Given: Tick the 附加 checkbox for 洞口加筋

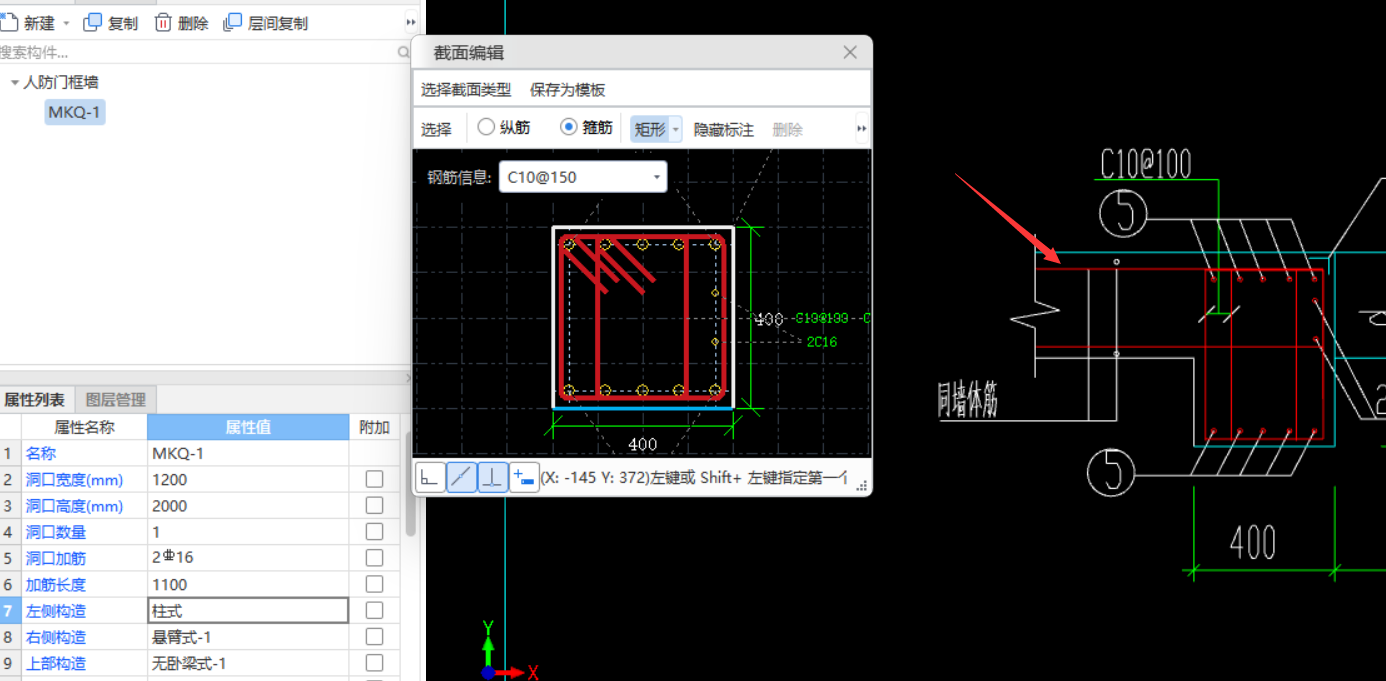Looking at the screenshot, I should 374,557.
